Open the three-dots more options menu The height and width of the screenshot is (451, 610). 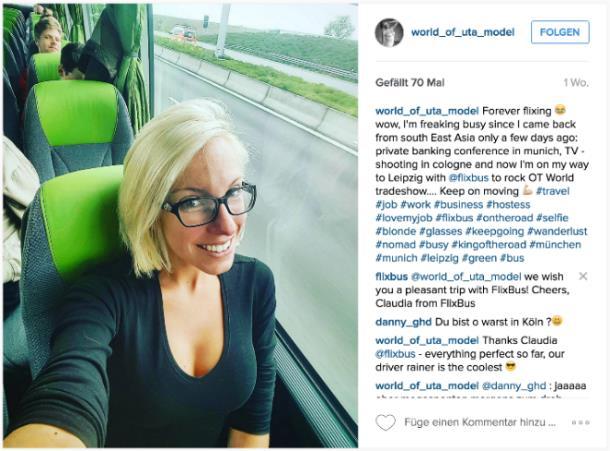[580, 422]
